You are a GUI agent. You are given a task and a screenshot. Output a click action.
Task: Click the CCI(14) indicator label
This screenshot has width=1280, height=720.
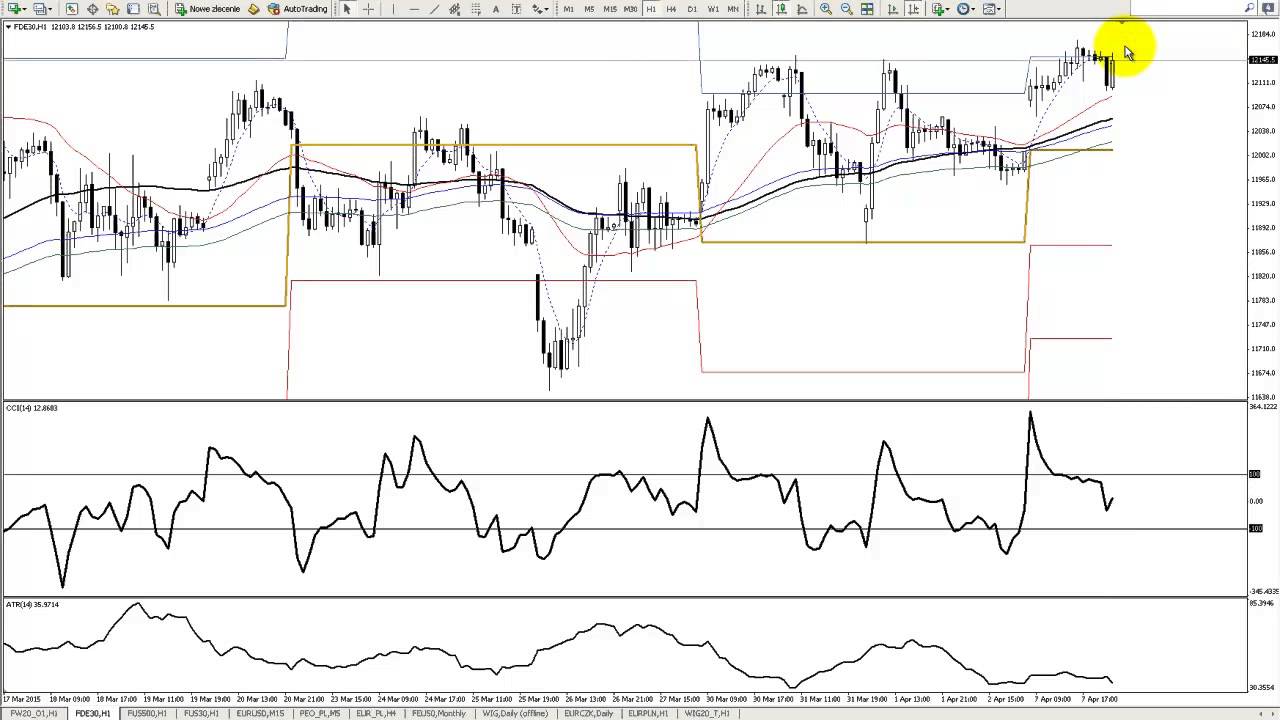click(x=32, y=408)
